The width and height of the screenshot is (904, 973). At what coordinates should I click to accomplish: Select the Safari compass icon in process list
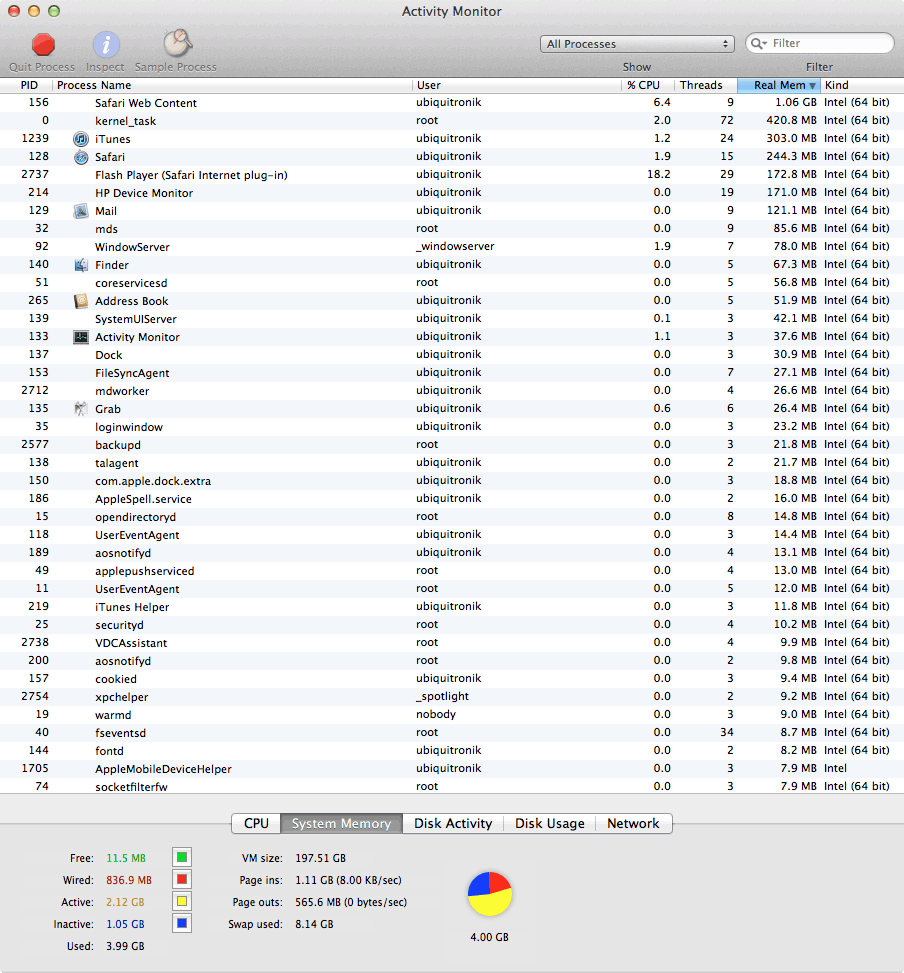pyautogui.click(x=81, y=157)
